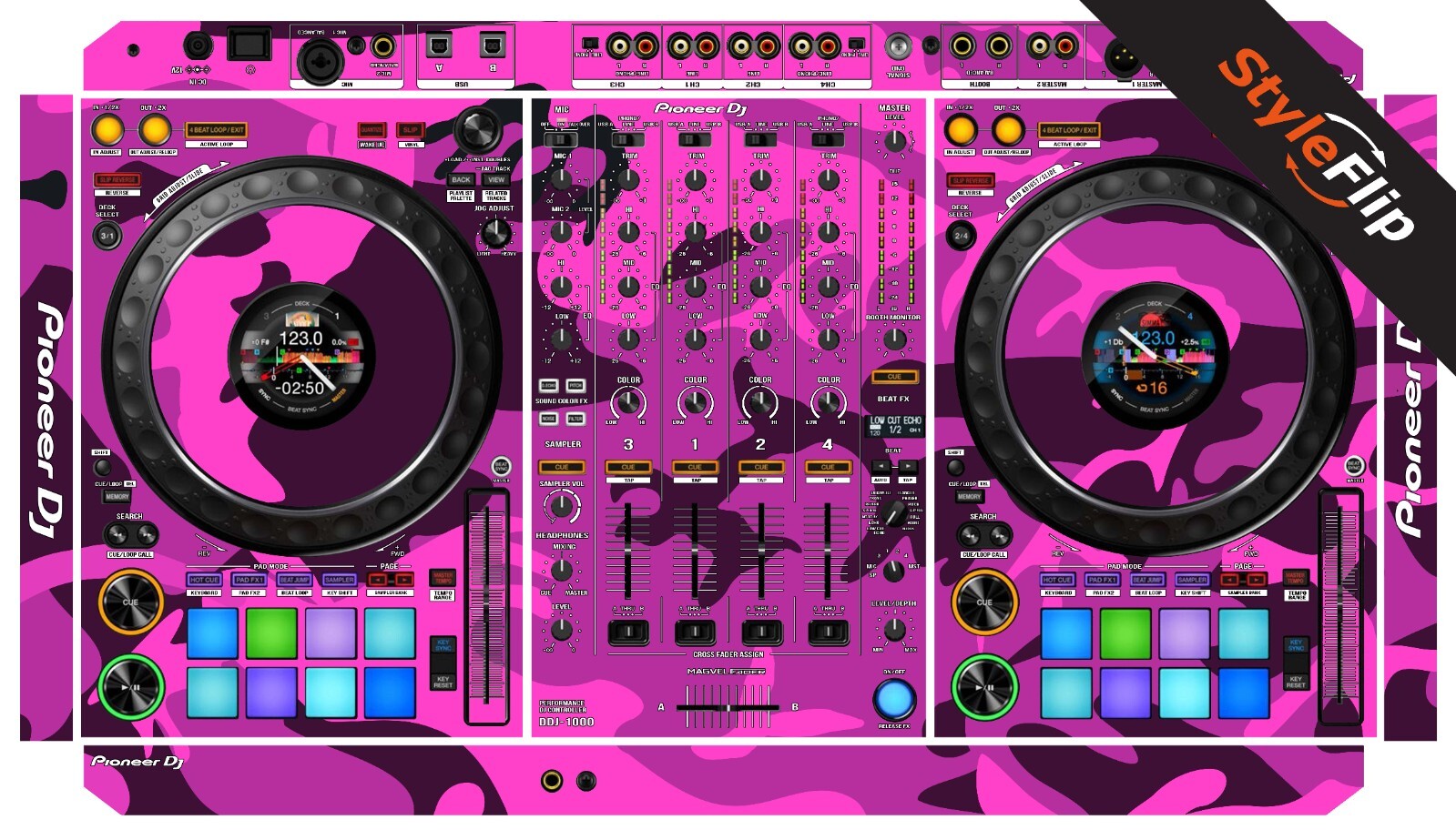Click the left deck SLIP REVERSE button
The image size is (1456, 840).
coord(117,180)
